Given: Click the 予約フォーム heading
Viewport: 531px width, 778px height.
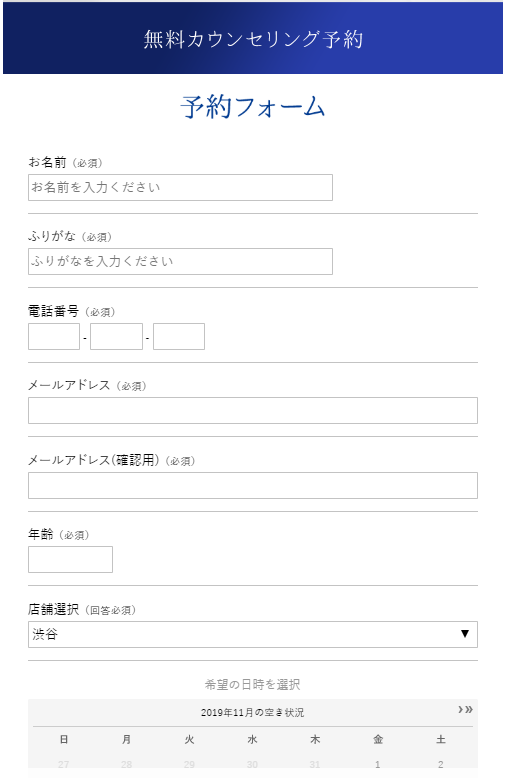Looking at the screenshot, I should tap(253, 107).
